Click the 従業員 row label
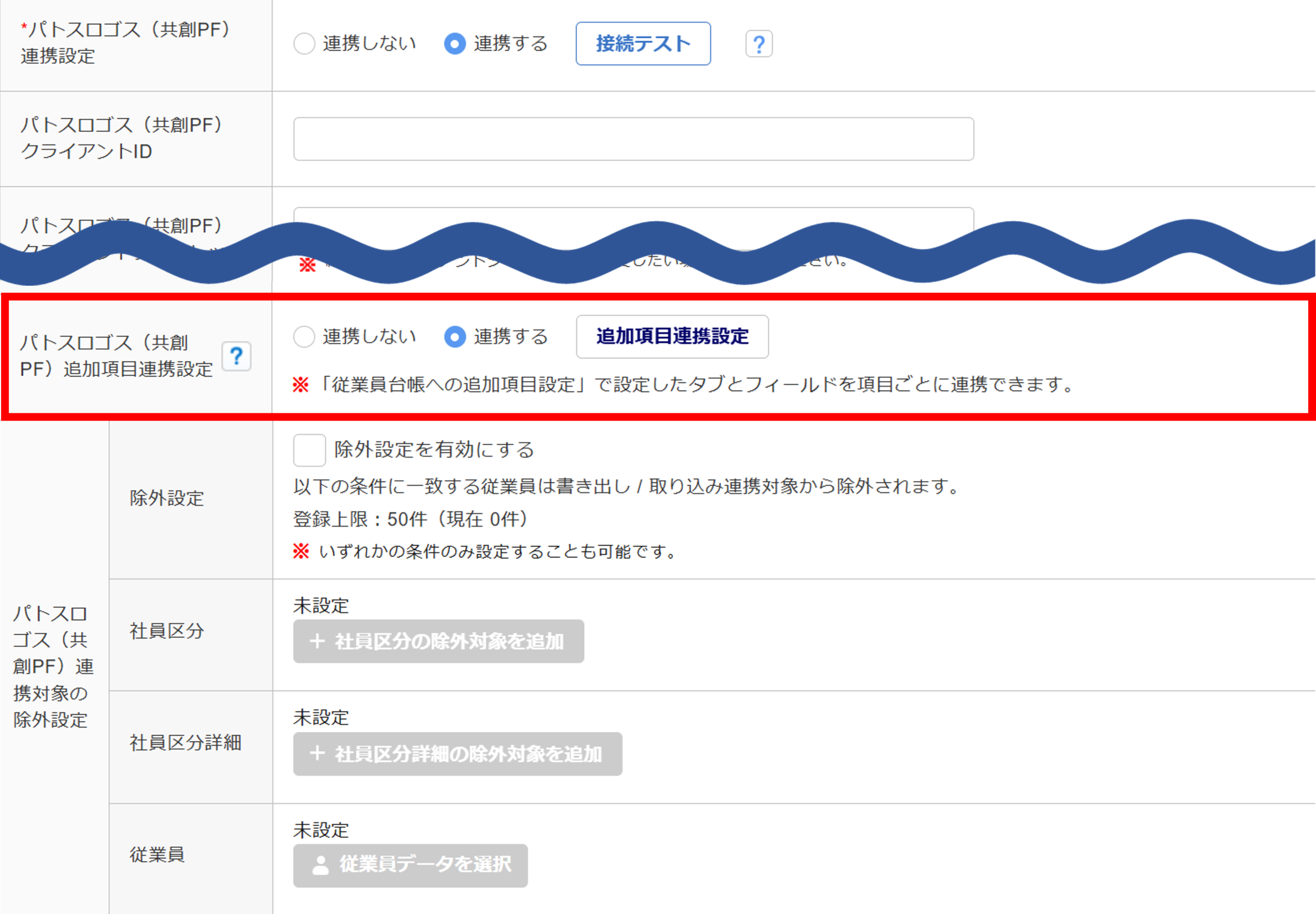Image resolution: width=1316 pixels, height=914 pixels. (x=157, y=854)
